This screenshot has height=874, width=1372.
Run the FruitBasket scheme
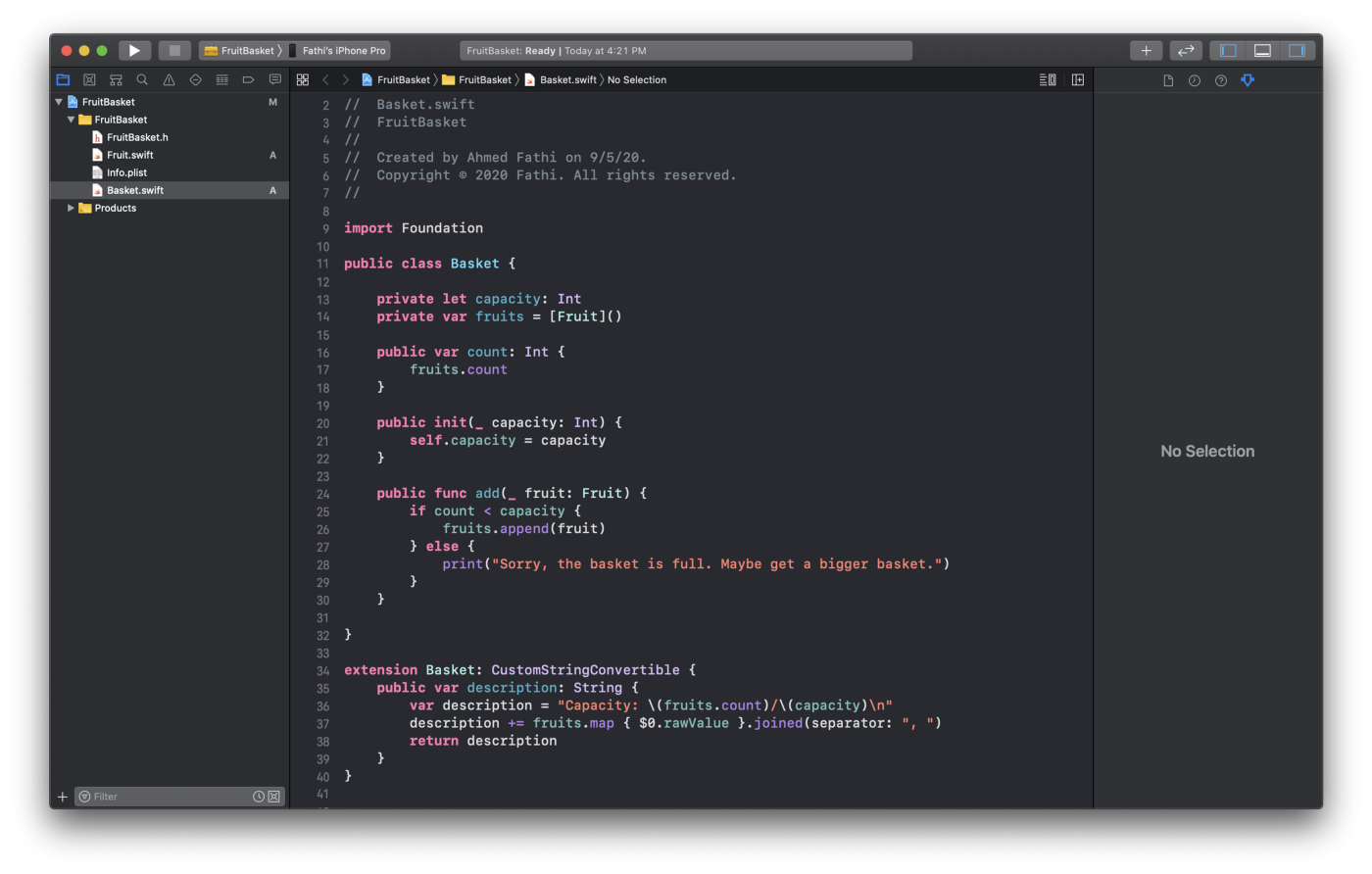click(x=134, y=50)
